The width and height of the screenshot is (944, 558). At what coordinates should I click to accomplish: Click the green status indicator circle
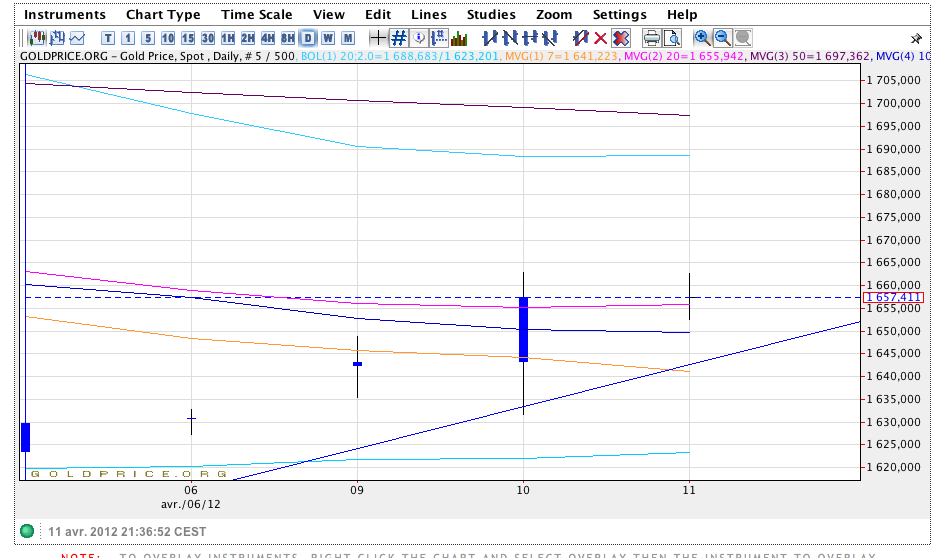coord(27,531)
